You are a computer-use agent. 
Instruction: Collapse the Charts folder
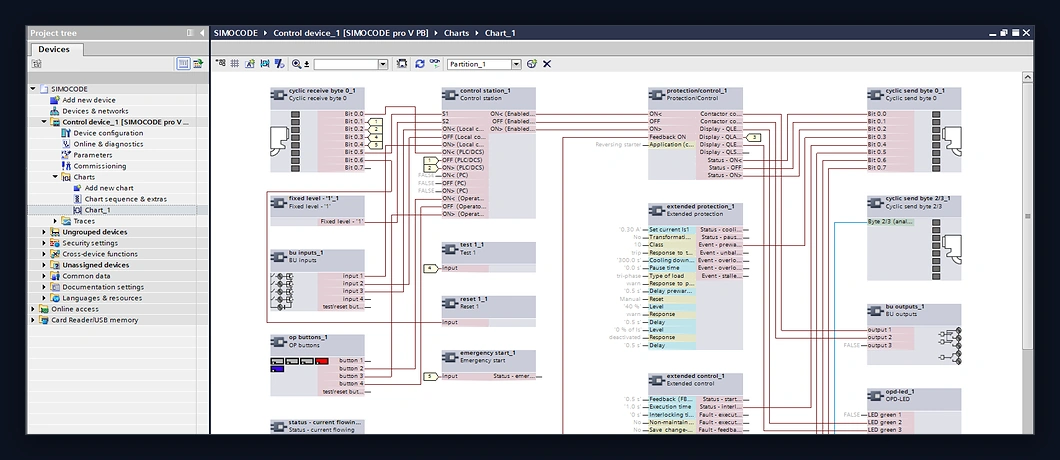55,177
